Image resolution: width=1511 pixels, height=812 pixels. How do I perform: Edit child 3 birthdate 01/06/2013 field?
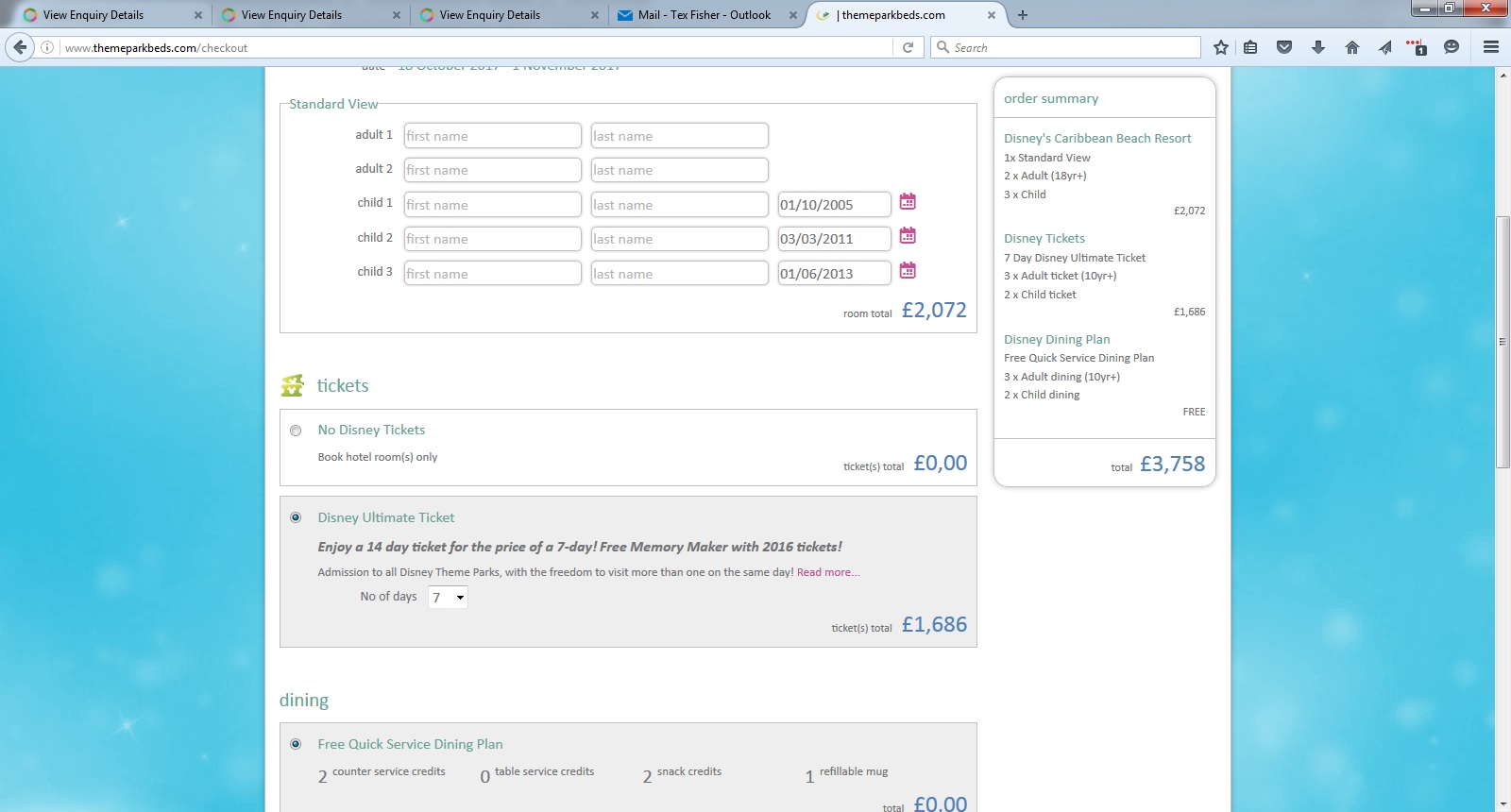pyautogui.click(x=834, y=274)
